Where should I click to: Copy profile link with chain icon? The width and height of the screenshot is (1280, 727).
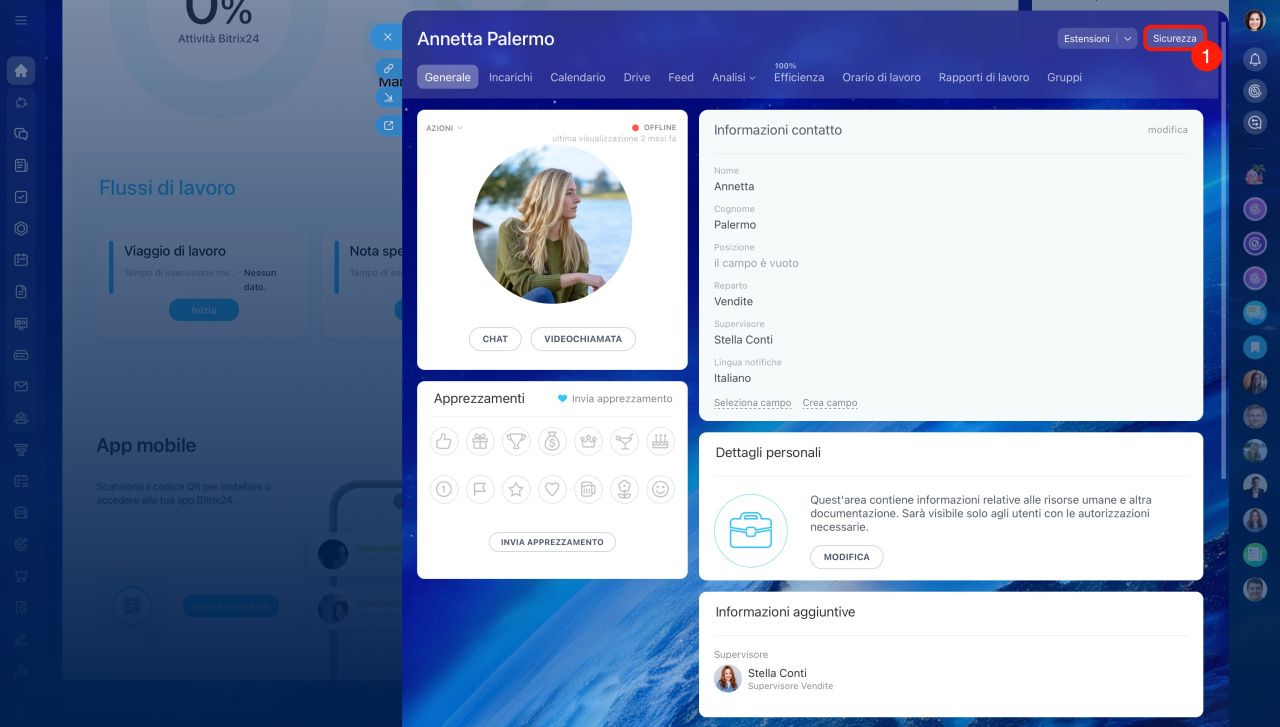click(x=388, y=68)
